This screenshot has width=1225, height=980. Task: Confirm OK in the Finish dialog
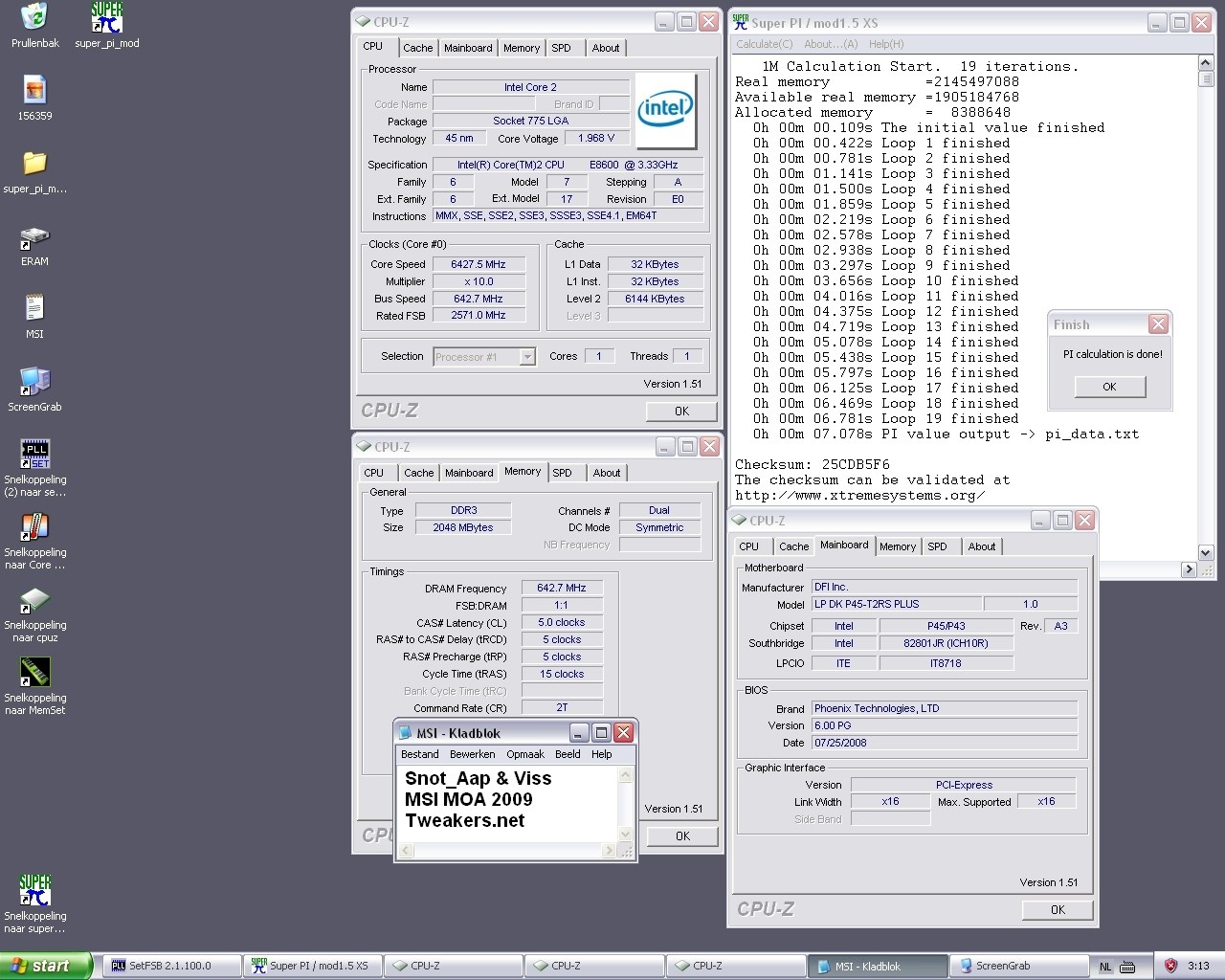tap(1109, 387)
